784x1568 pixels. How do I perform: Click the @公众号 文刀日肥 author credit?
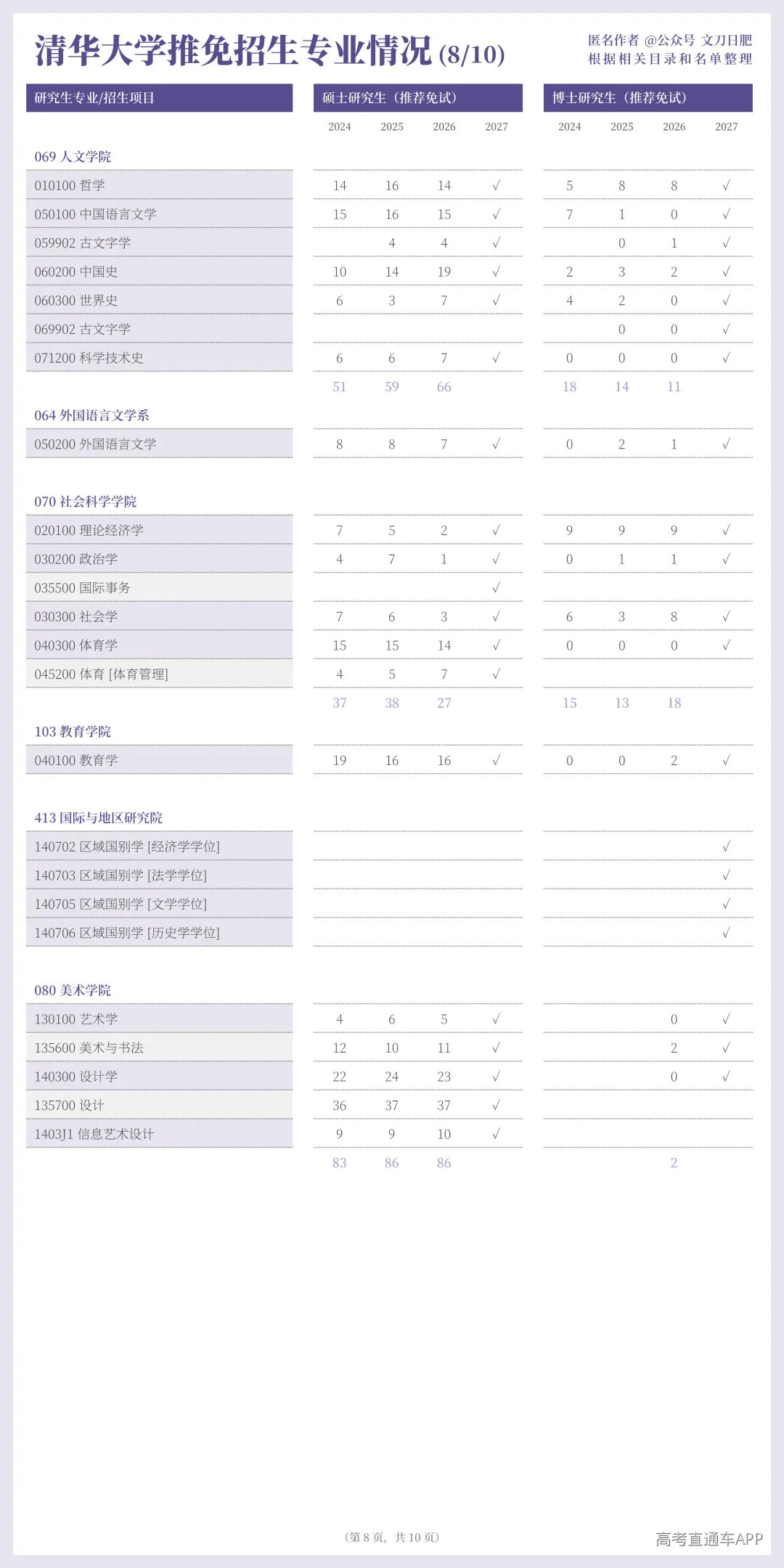point(698,41)
